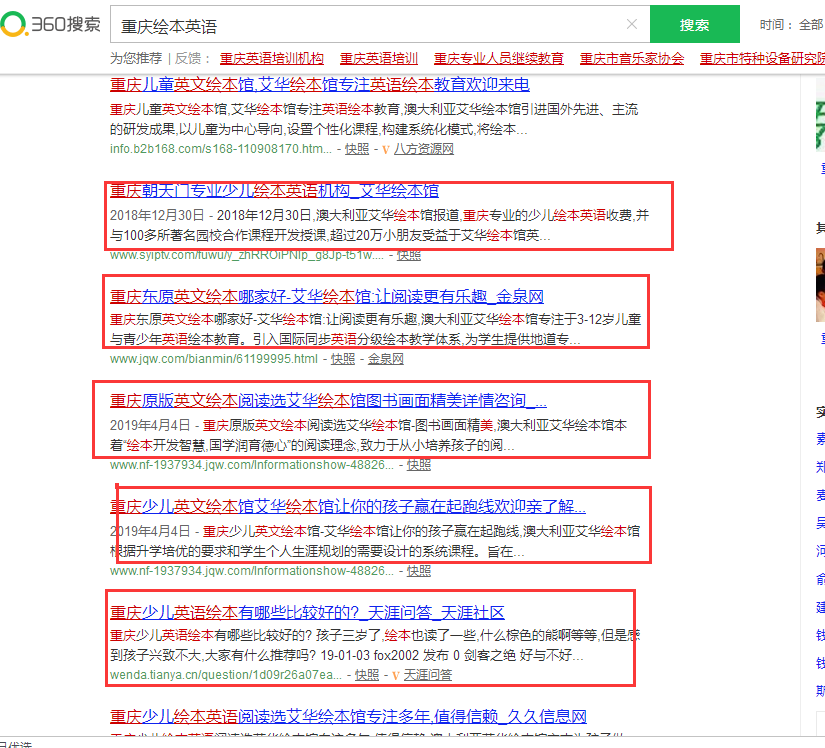Viewport: 825px width, 748px height.
Task: Click the URL info.b2b168.com/s168-110908170.htm
Action: pyautogui.click(x=221, y=149)
